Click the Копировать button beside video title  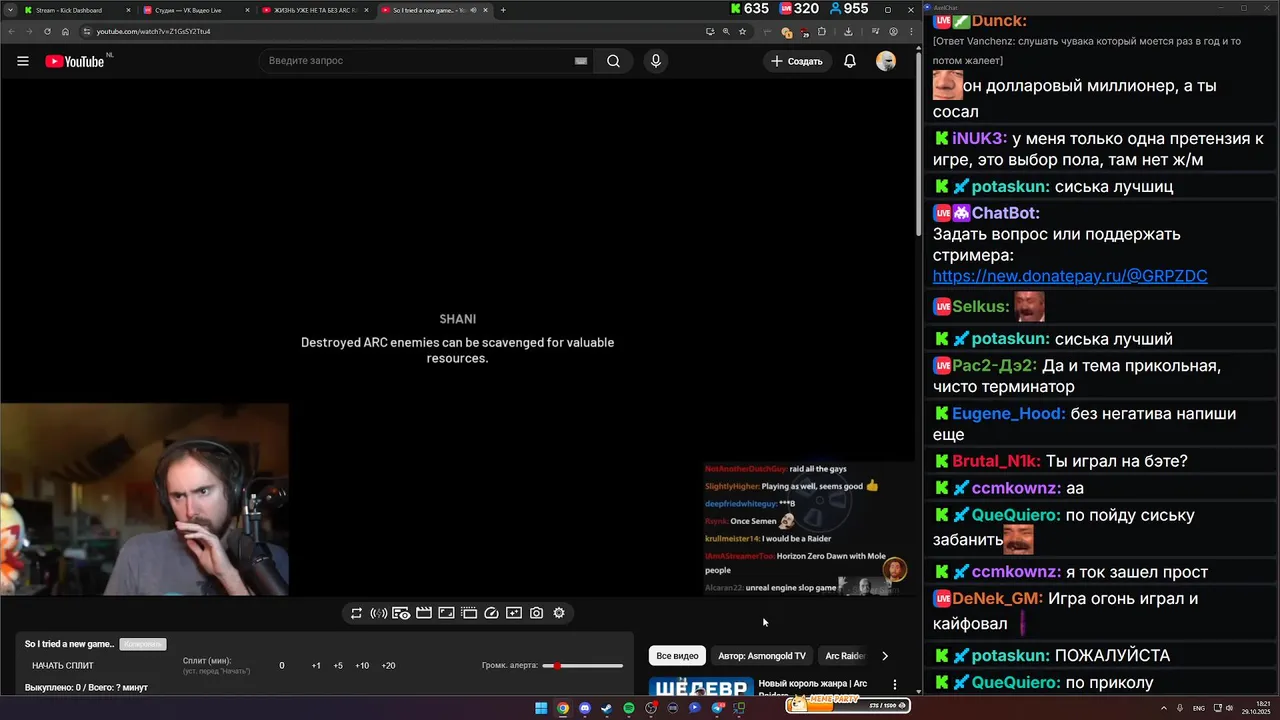[x=143, y=644]
